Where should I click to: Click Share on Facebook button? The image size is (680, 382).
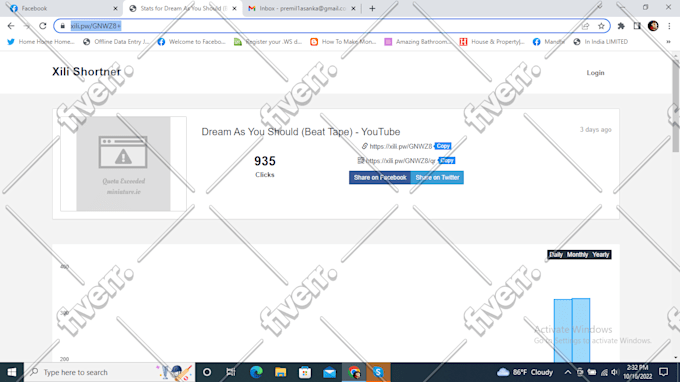tap(380, 177)
